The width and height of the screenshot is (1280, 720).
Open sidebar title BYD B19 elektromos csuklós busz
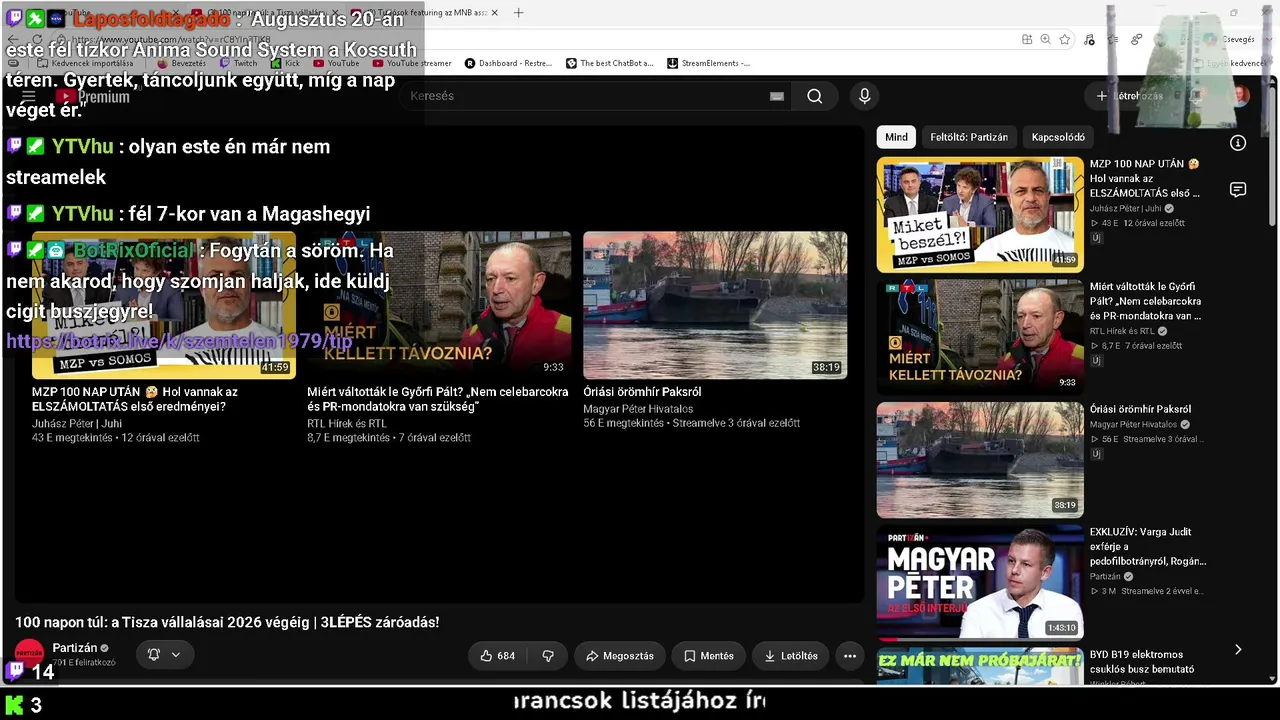(1142, 662)
